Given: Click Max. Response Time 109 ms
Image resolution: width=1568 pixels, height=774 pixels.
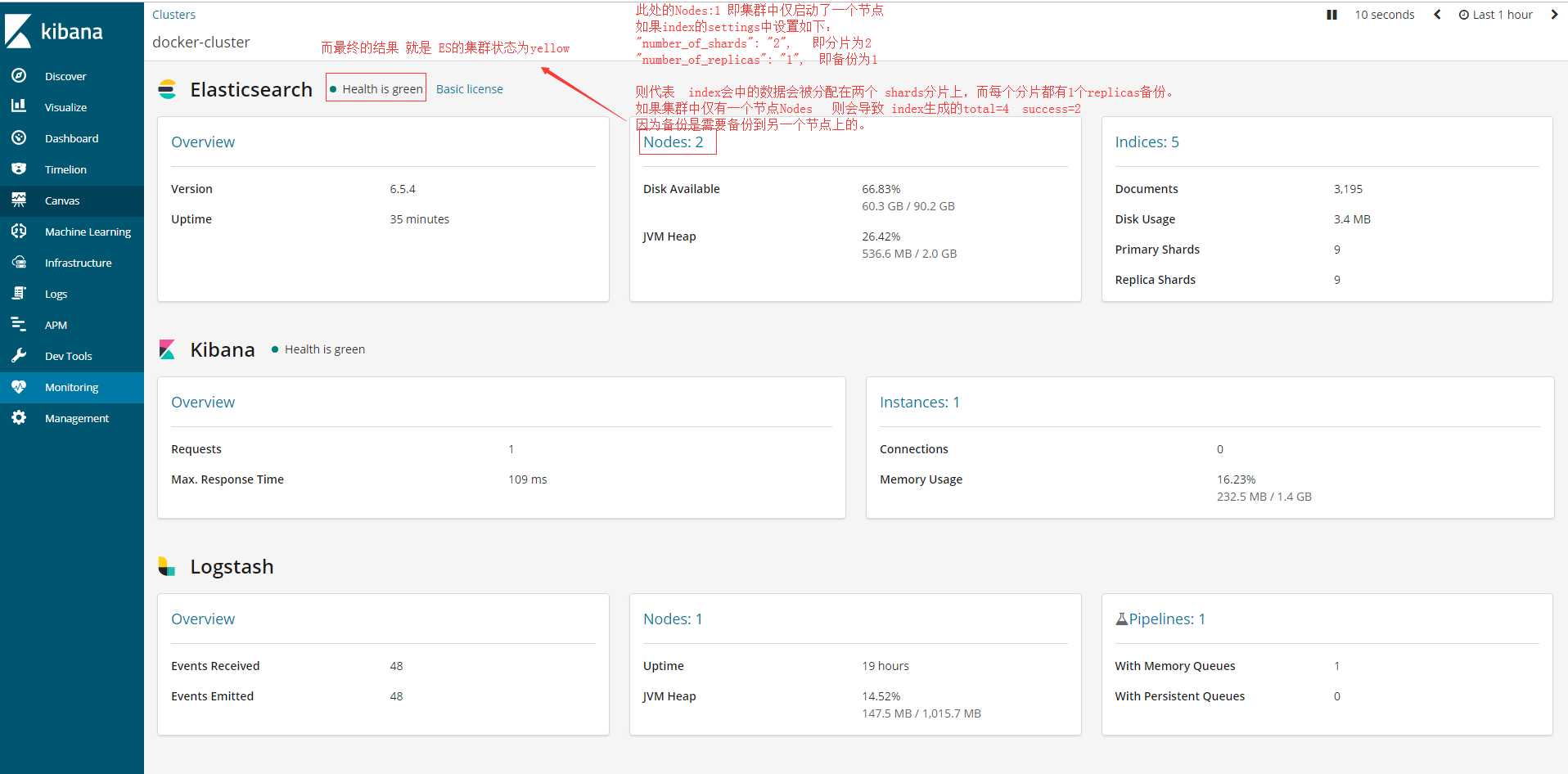Looking at the screenshot, I should click(x=527, y=479).
